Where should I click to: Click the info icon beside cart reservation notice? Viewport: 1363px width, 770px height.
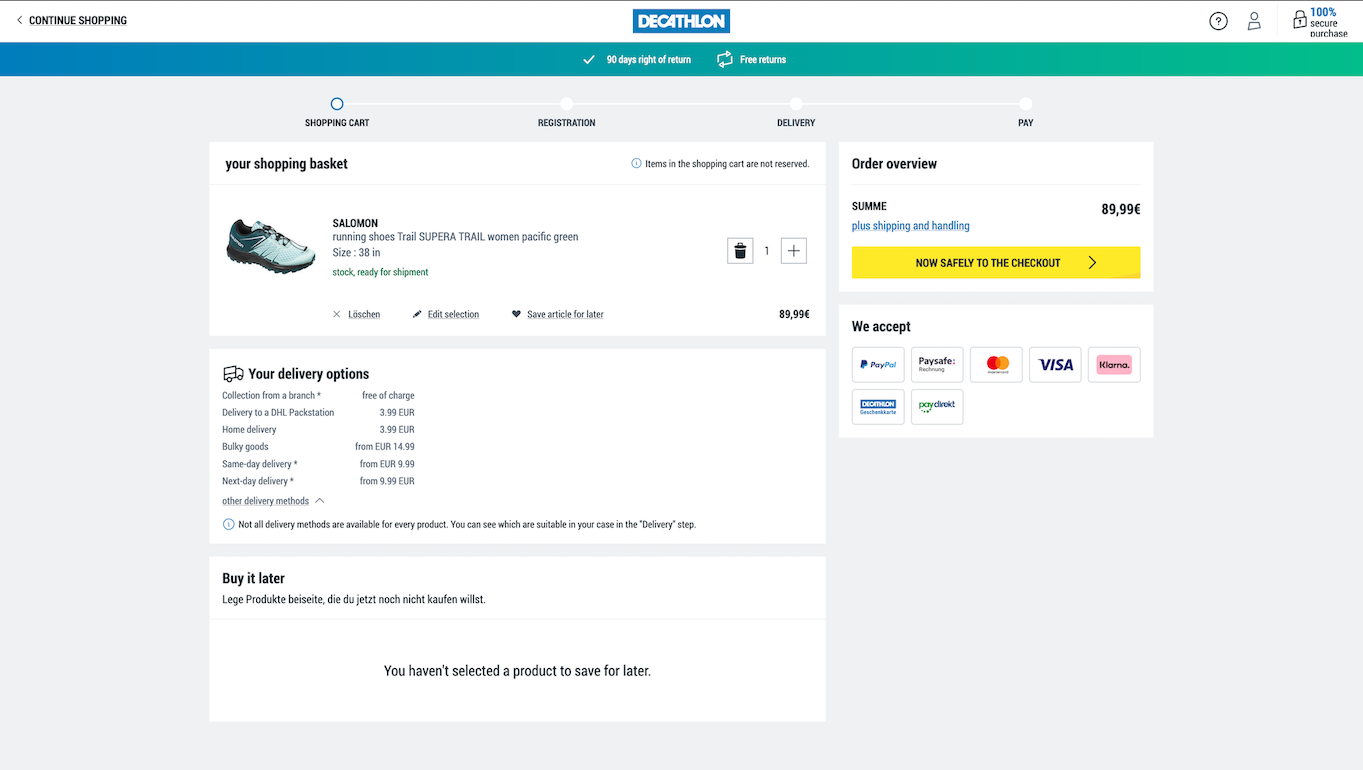(636, 164)
